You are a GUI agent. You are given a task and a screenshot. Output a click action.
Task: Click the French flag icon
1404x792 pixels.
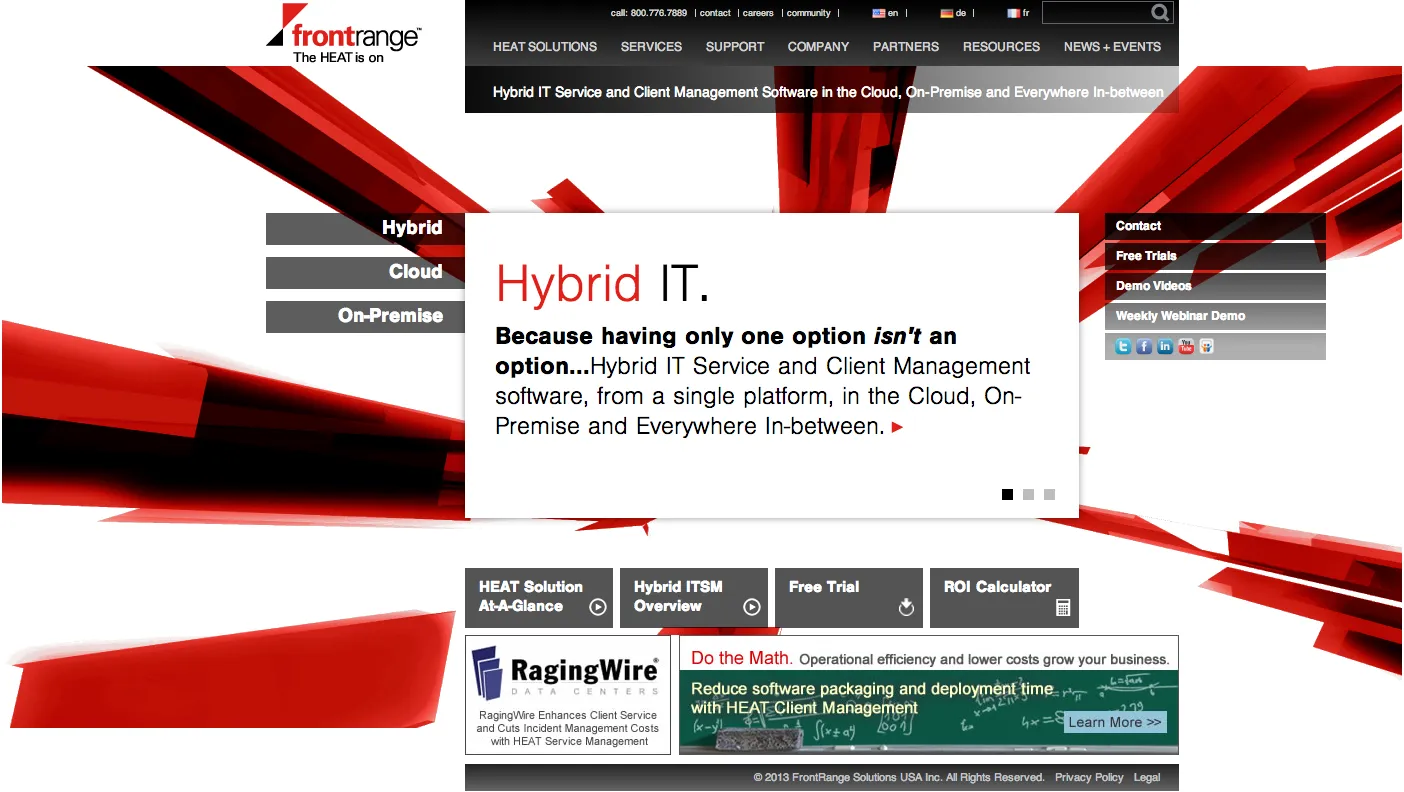click(1013, 13)
